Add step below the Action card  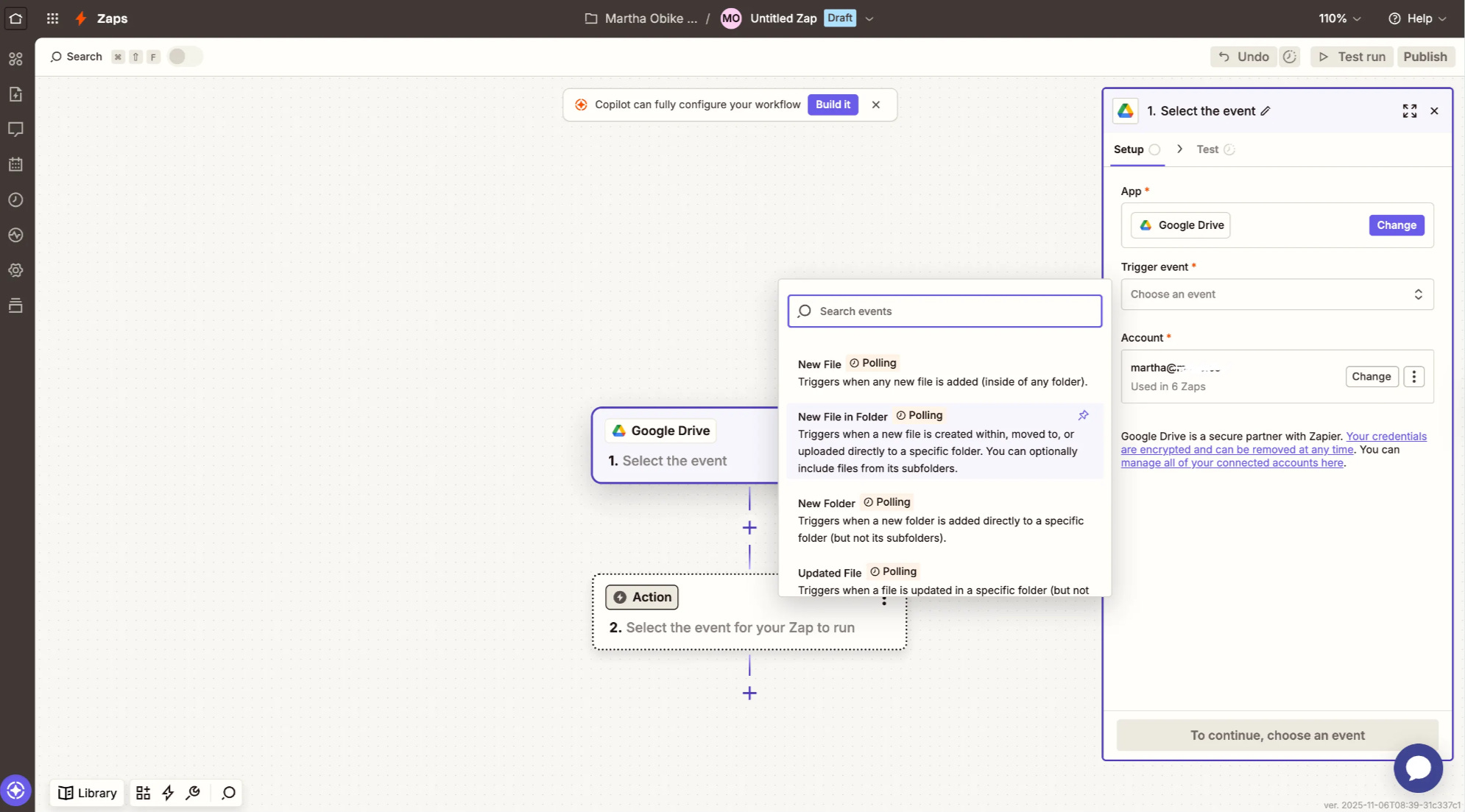[749, 693]
